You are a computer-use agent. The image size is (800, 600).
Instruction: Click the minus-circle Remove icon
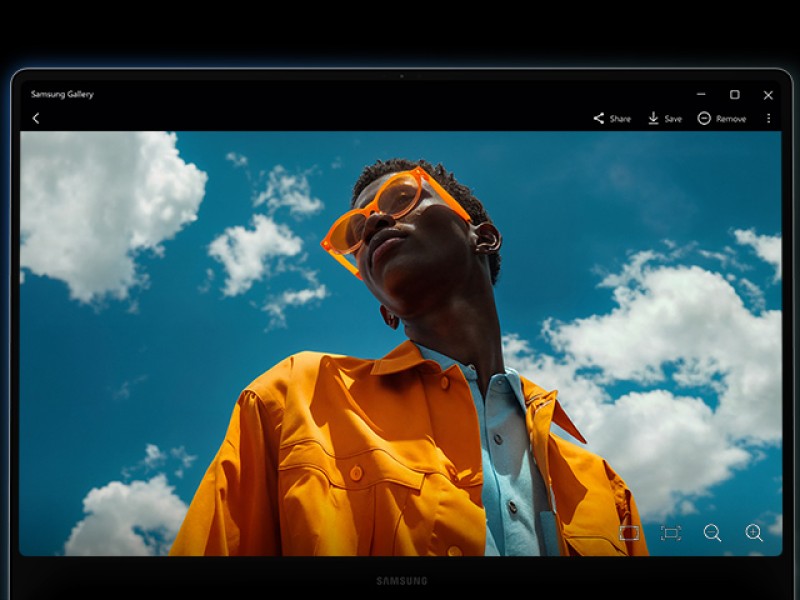[x=704, y=118]
